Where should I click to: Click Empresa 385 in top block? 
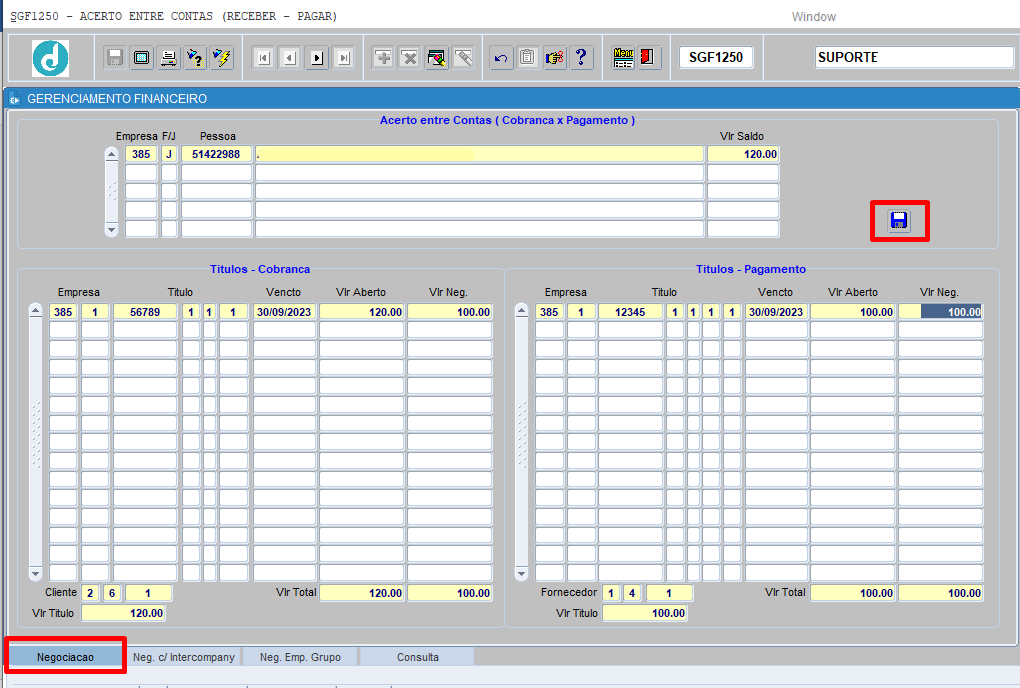(141, 154)
